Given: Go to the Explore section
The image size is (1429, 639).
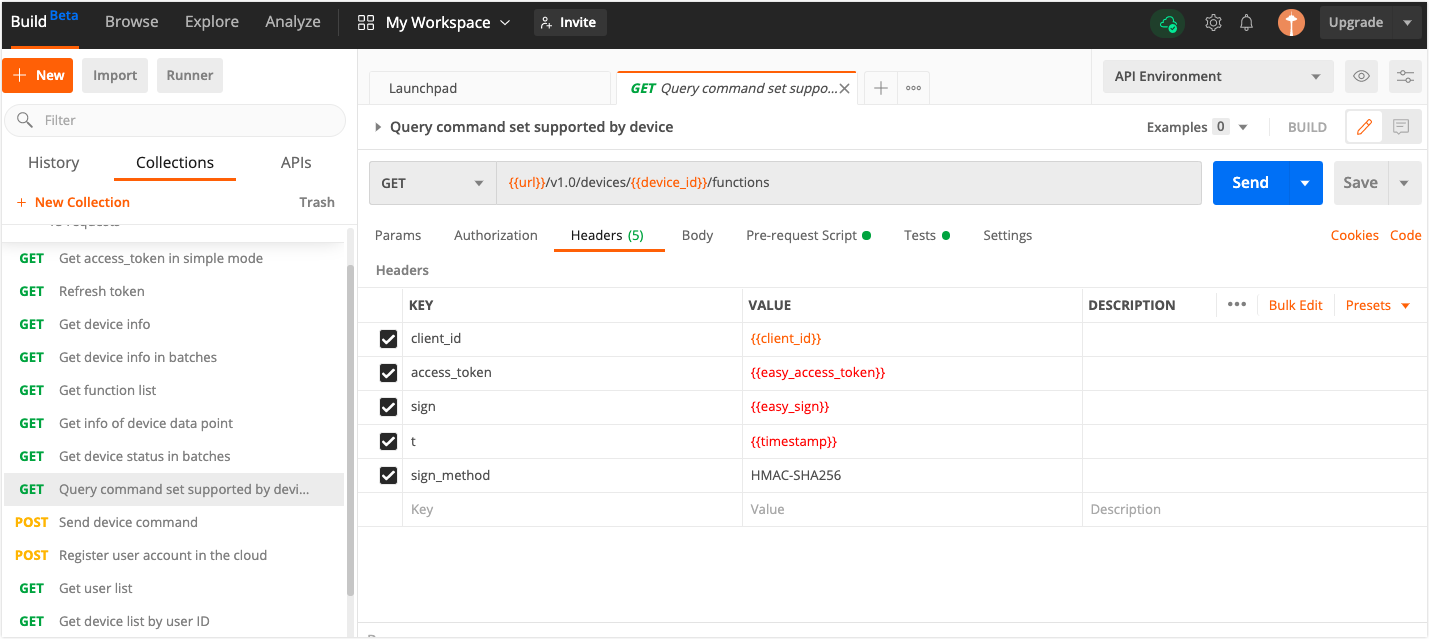Looking at the screenshot, I should tap(212, 22).
